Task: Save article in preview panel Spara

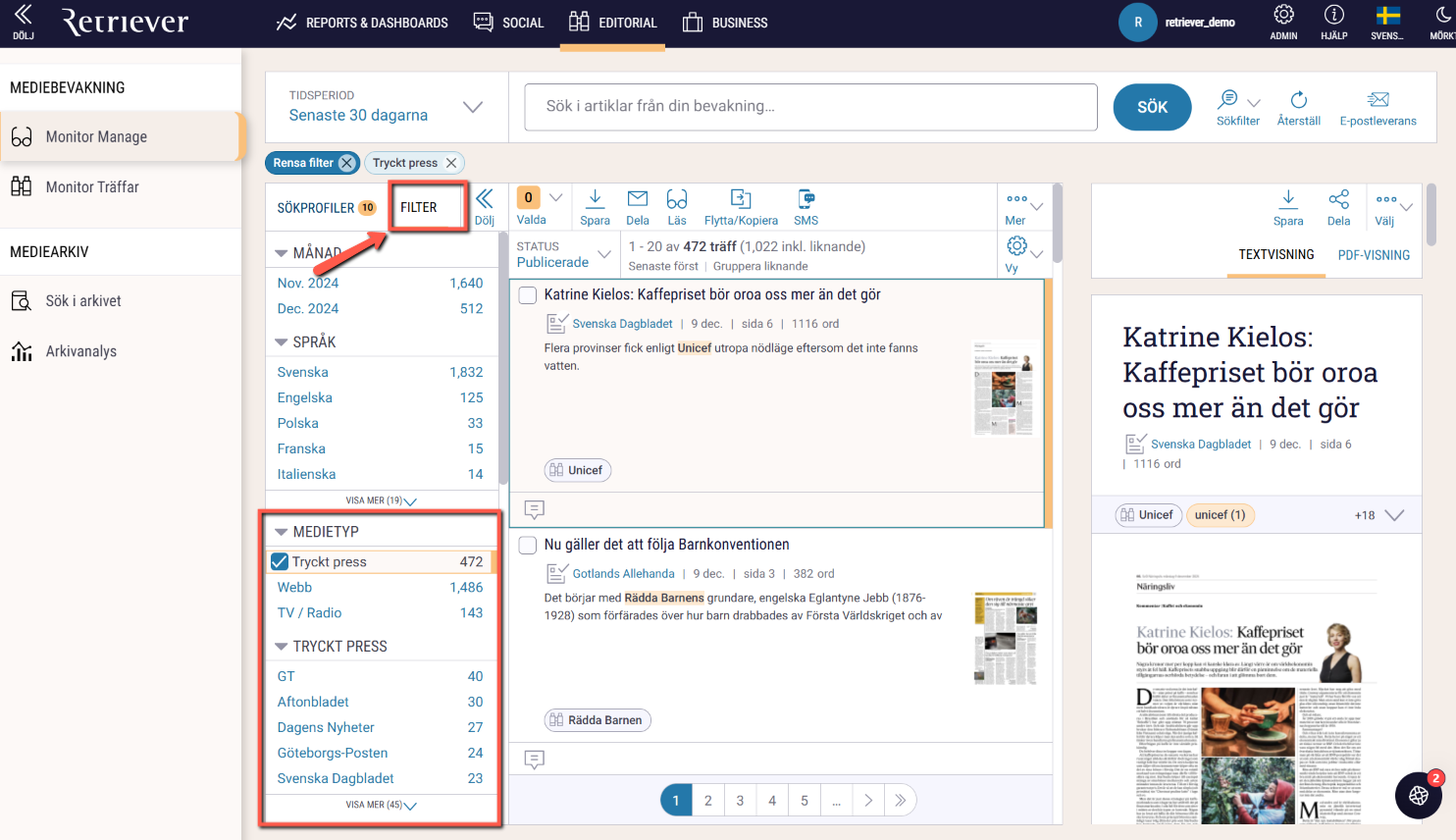Action: pyautogui.click(x=1288, y=207)
